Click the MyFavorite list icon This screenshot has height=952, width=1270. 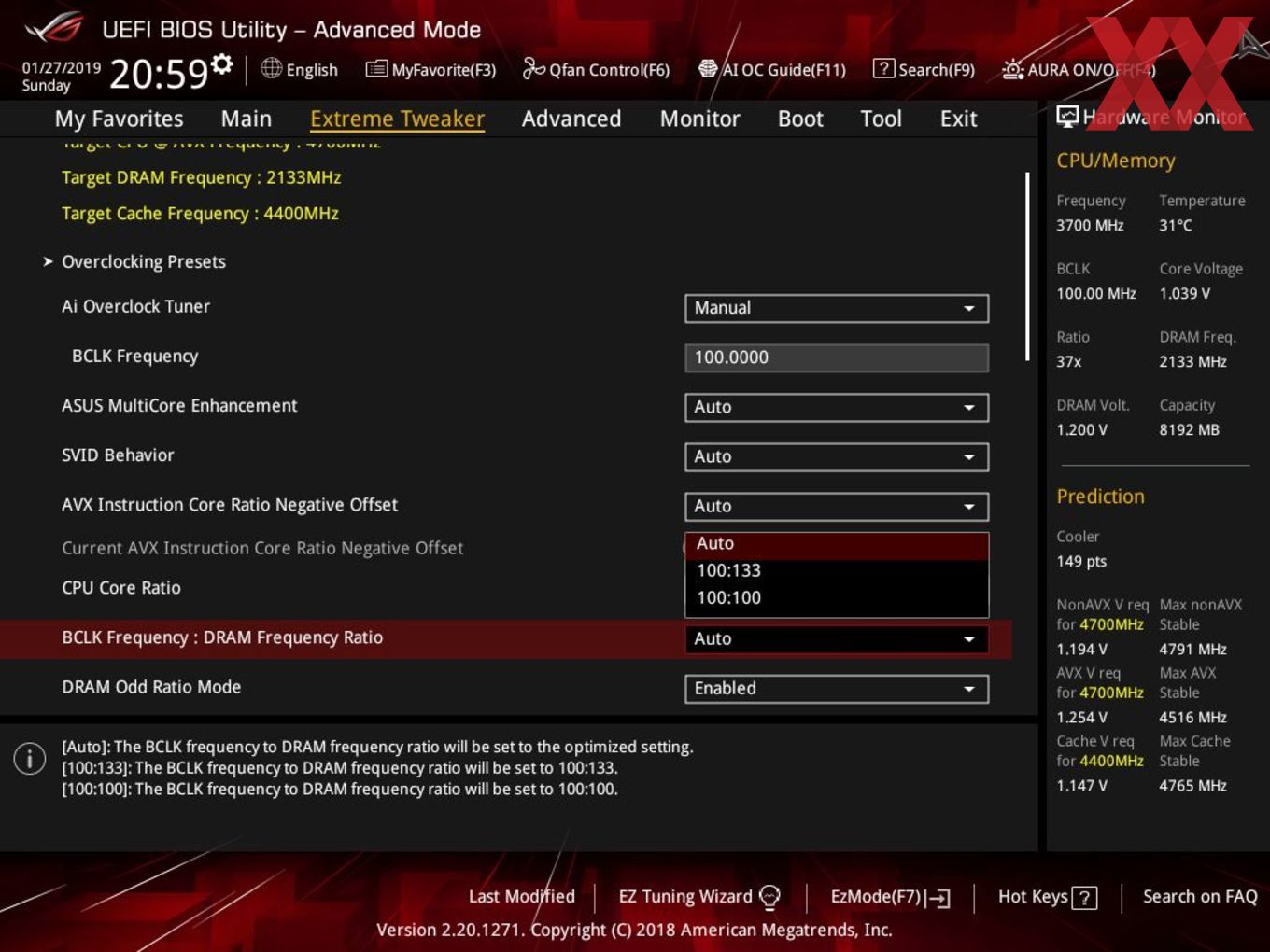point(376,68)
